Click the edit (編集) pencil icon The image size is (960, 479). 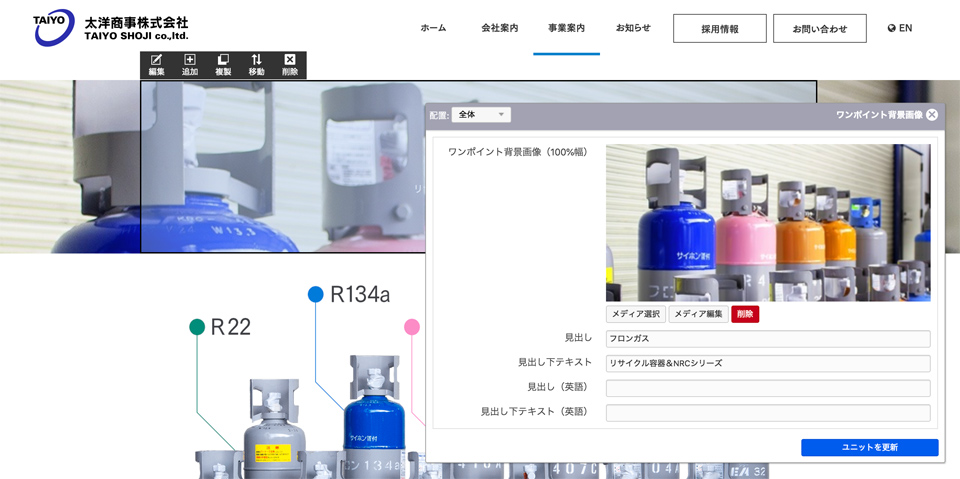coord(157,60)
